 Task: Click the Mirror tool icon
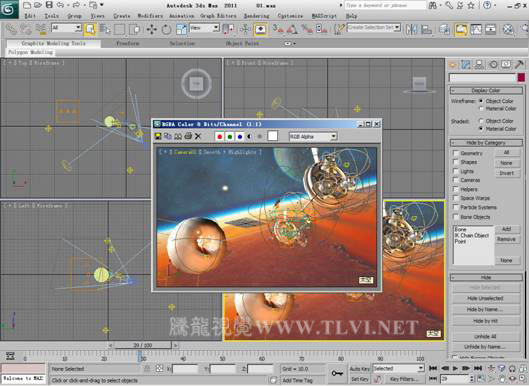411,30
